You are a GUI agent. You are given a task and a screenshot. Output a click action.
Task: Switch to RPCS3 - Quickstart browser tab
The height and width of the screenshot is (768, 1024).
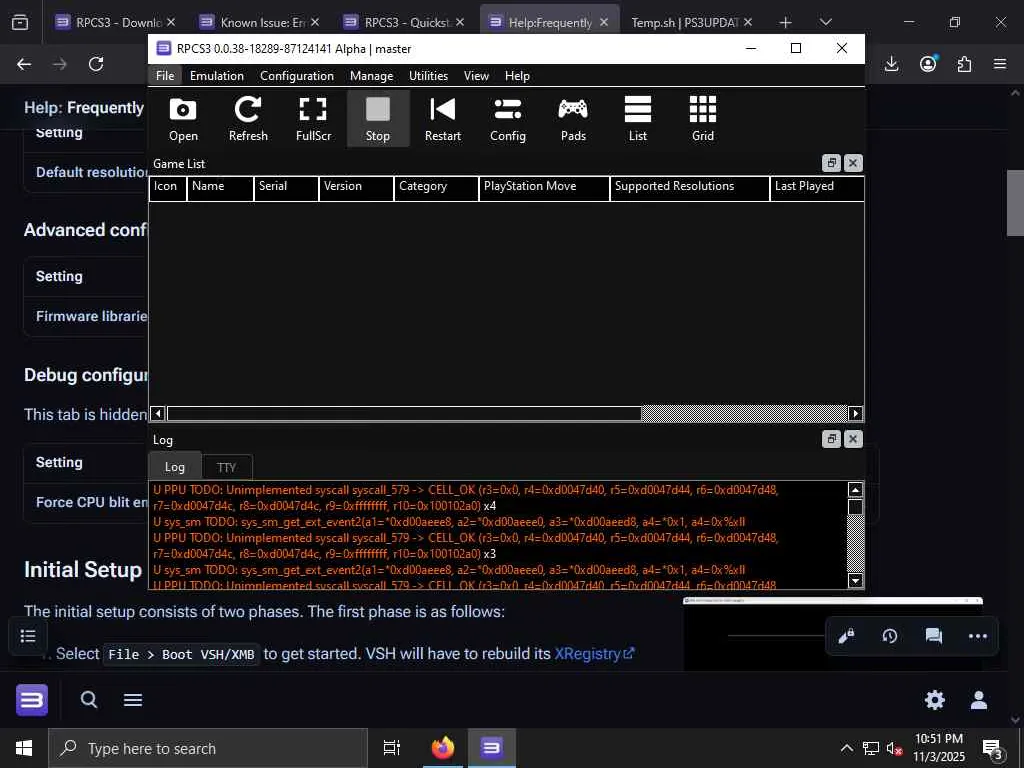point(404,22)
